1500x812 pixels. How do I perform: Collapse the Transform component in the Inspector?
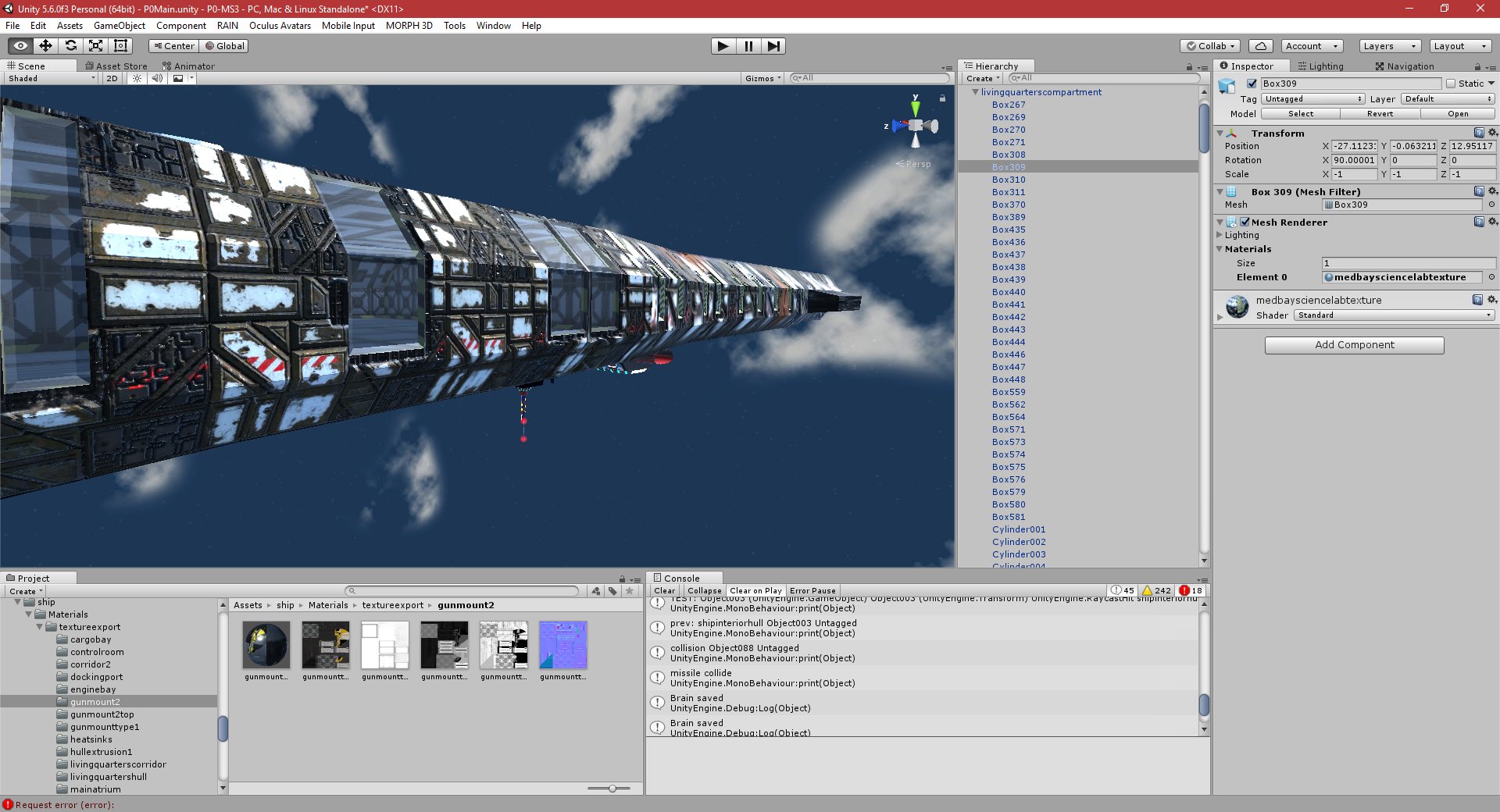click(x=1221, y=133)
